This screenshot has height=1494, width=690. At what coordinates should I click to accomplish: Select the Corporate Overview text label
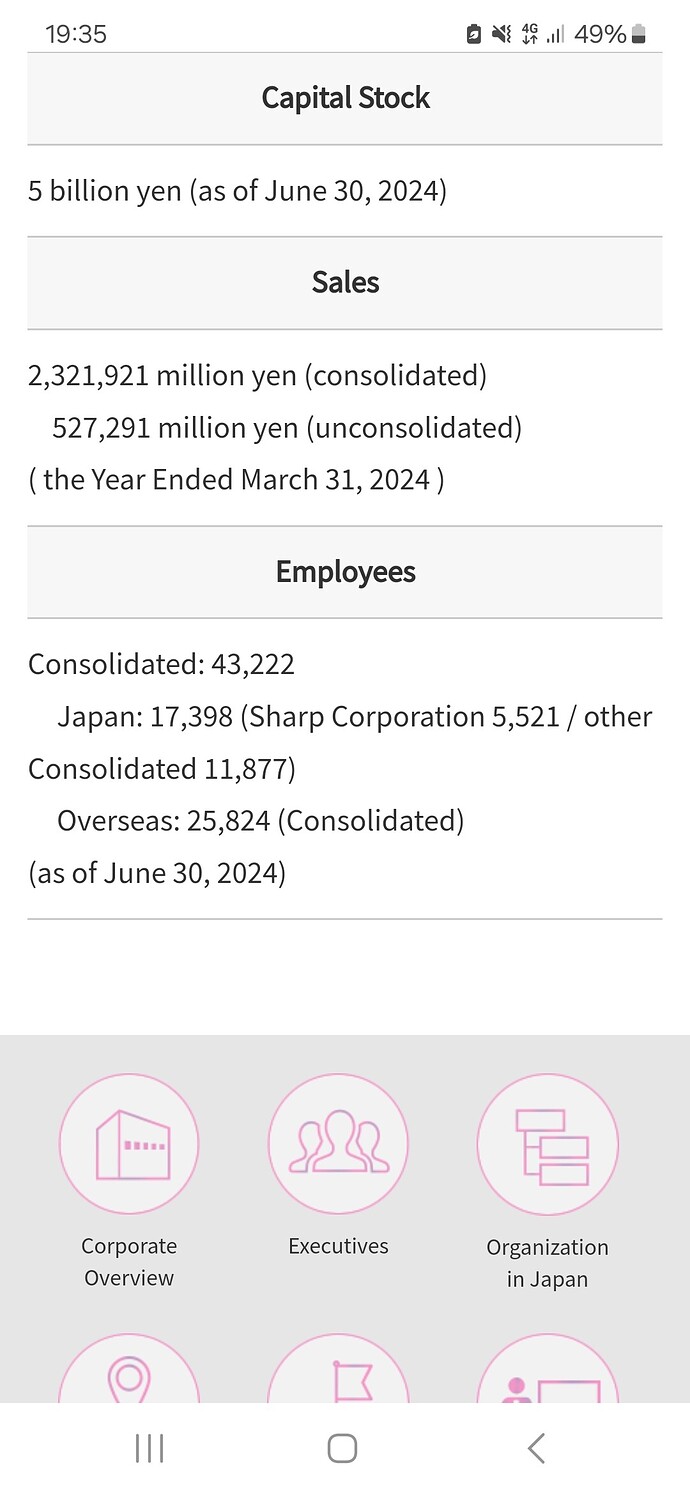tap(129, 1262)
